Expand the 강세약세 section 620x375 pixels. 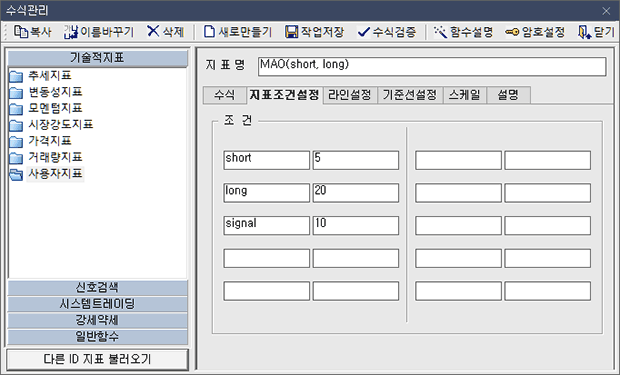[x=98, y=320]
